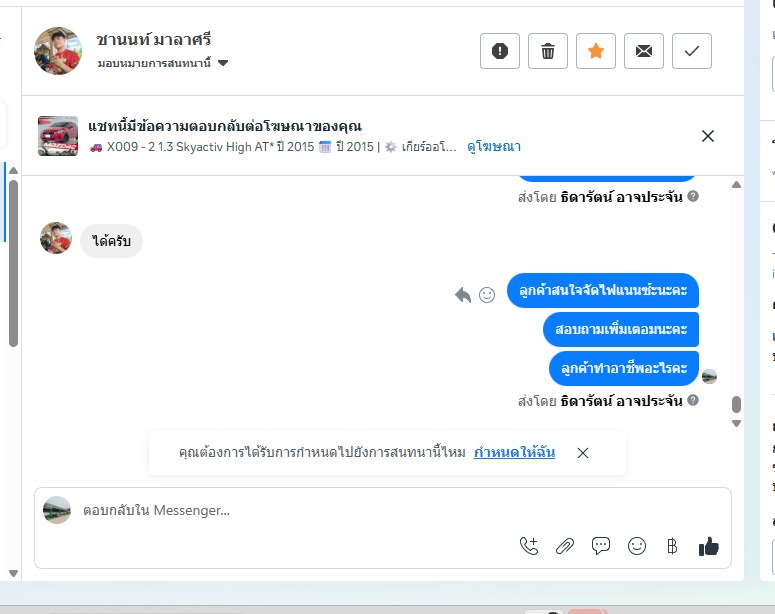775x614 pixels.
Task: Request payment with baht icon
Action: pyautogui.click(x=672, y=546)
